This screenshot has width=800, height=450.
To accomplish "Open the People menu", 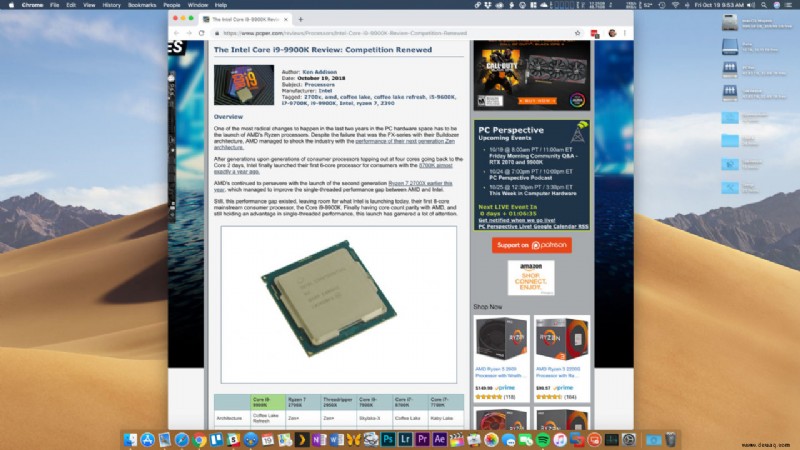I will tap(171, 5).
